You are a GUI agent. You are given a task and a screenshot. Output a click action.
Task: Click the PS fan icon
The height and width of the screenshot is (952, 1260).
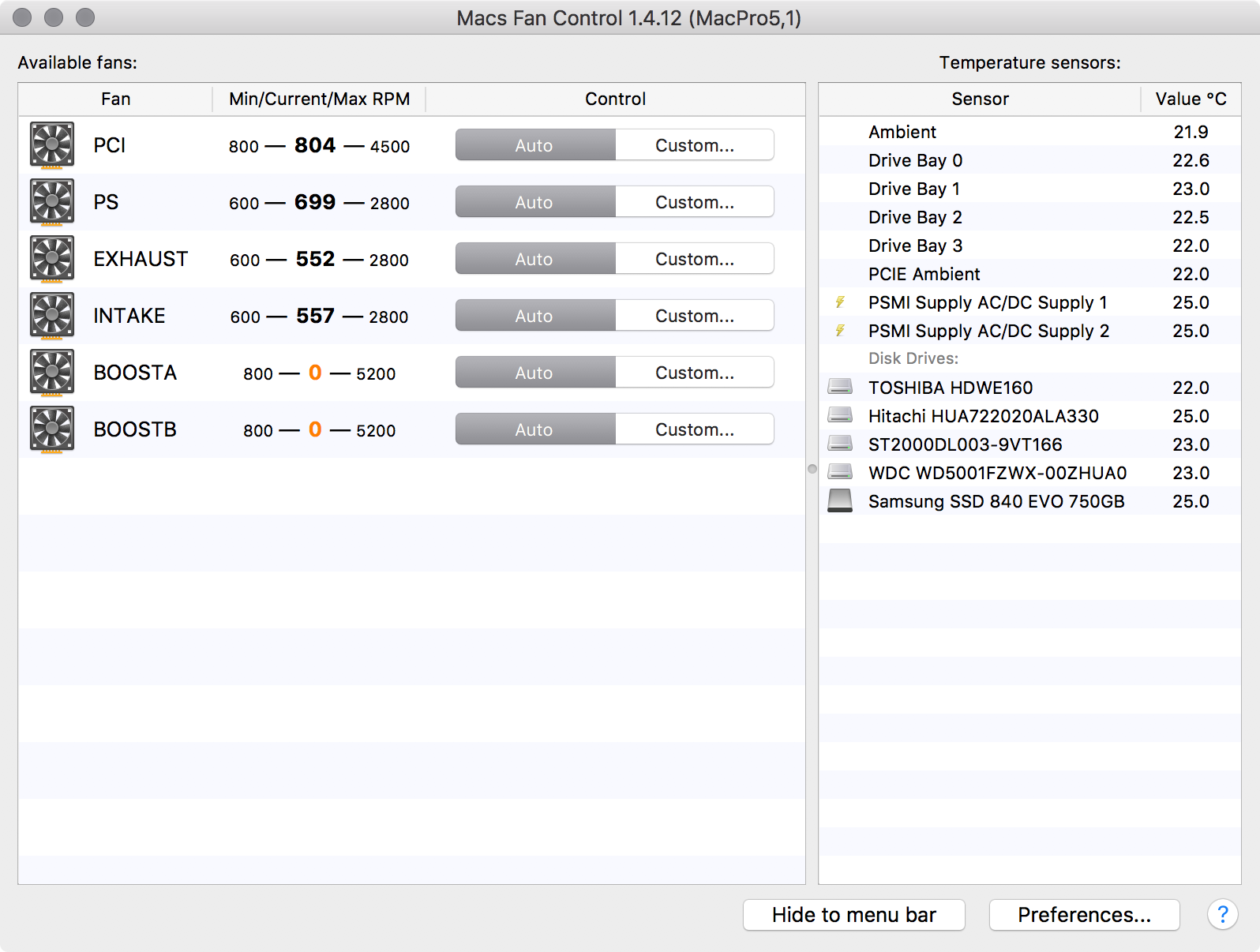pos(52,202)
